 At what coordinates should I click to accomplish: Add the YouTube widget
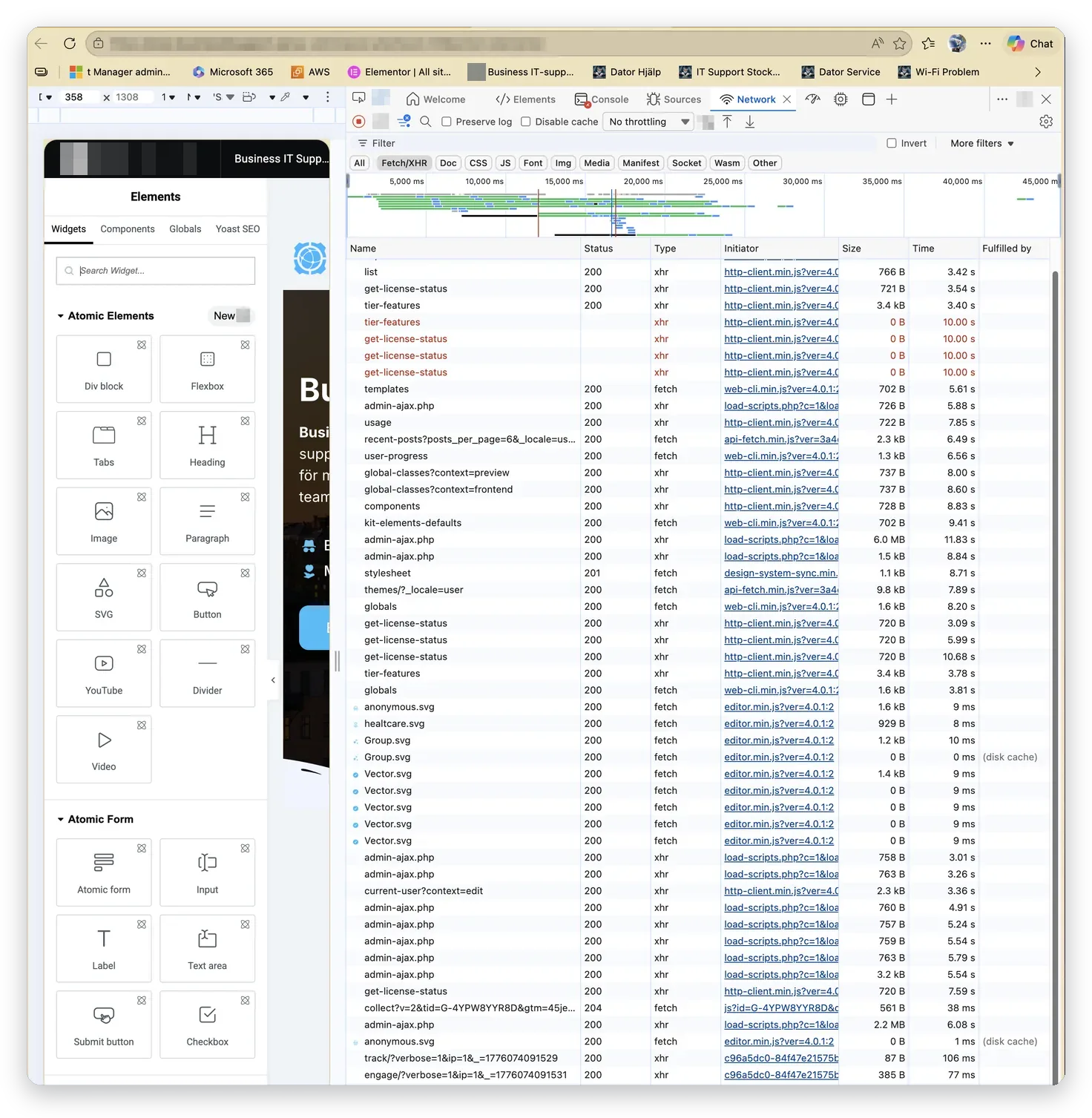104,674
